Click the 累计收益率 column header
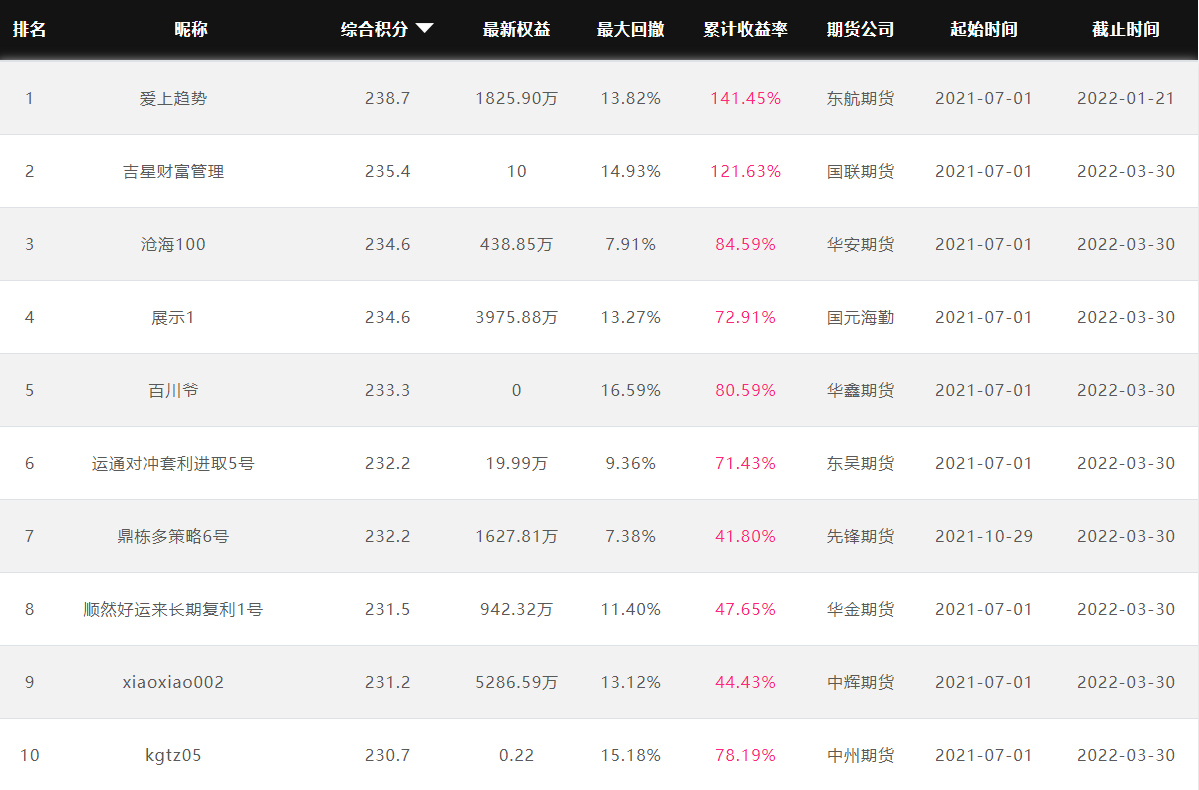The image size is (1199, 790). (x=746, y=29)
